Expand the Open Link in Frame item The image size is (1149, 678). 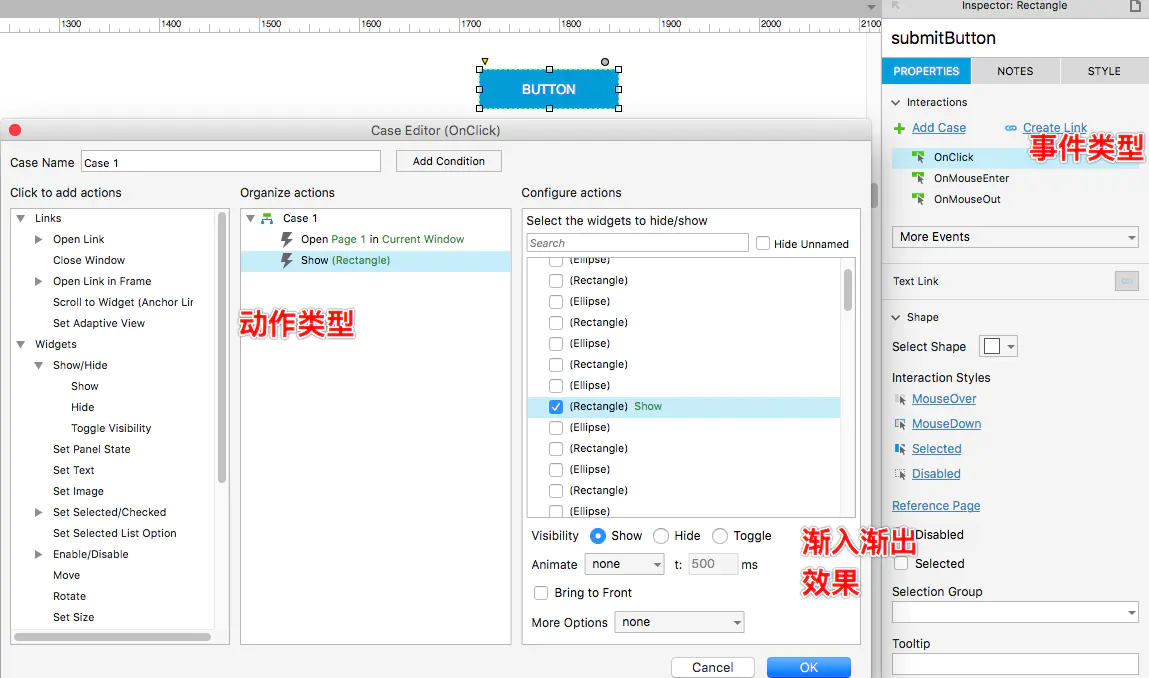[x=39, y=281]
